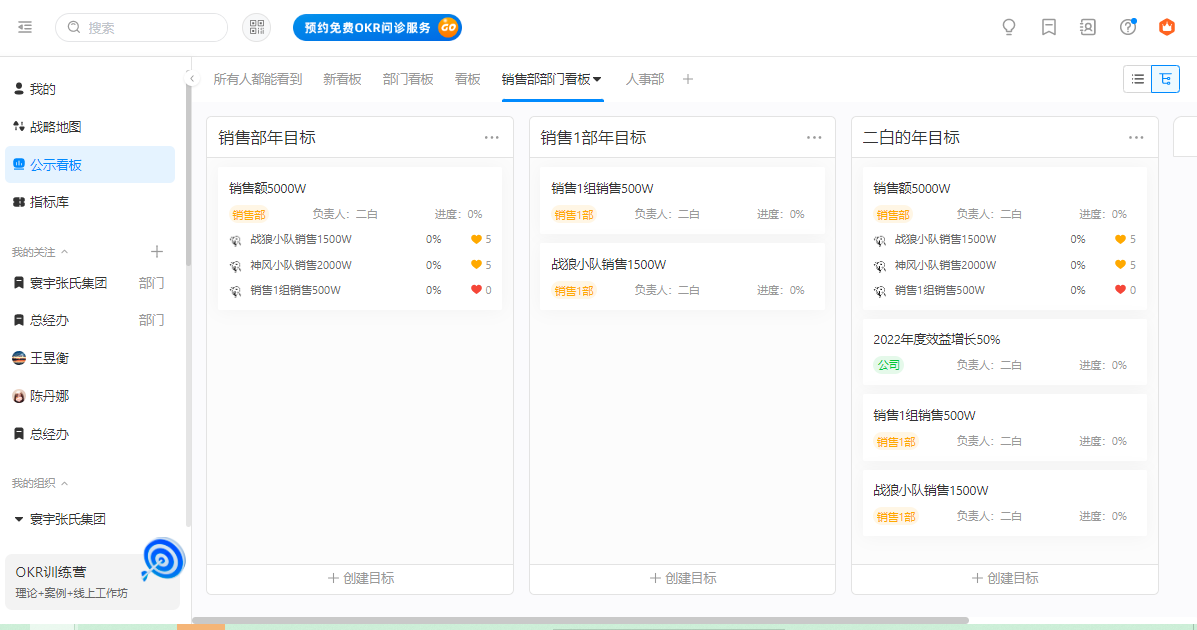Click the orange crown badge icon
This screenshot has height=630, width=1197.
1166,27
